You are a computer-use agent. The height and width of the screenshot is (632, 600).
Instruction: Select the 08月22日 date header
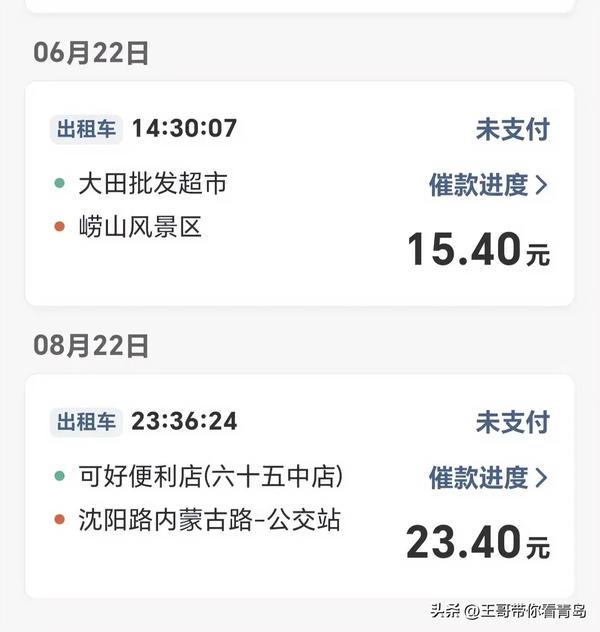(x=91, y=345)
